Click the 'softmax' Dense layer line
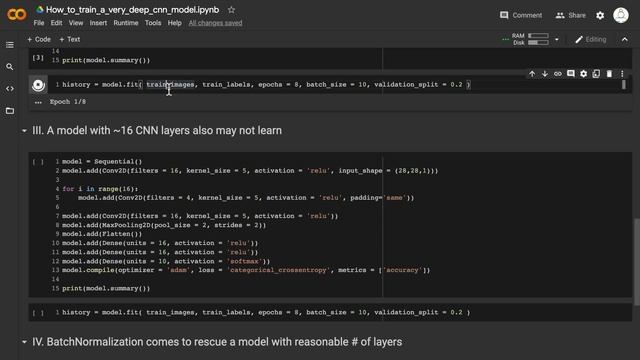 click(x=166, y=261)
